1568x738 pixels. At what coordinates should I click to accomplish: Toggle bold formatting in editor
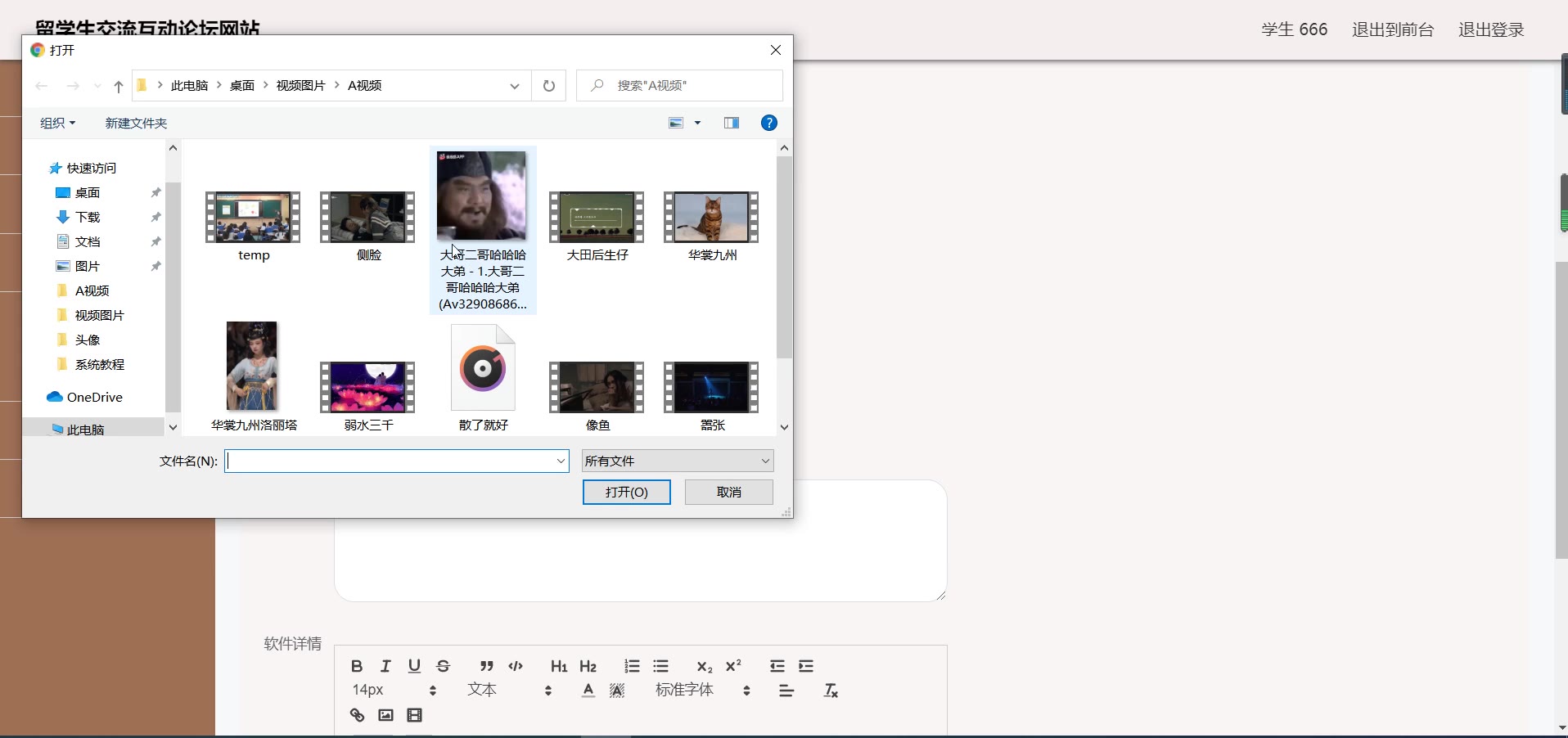(x=357, y=666)
